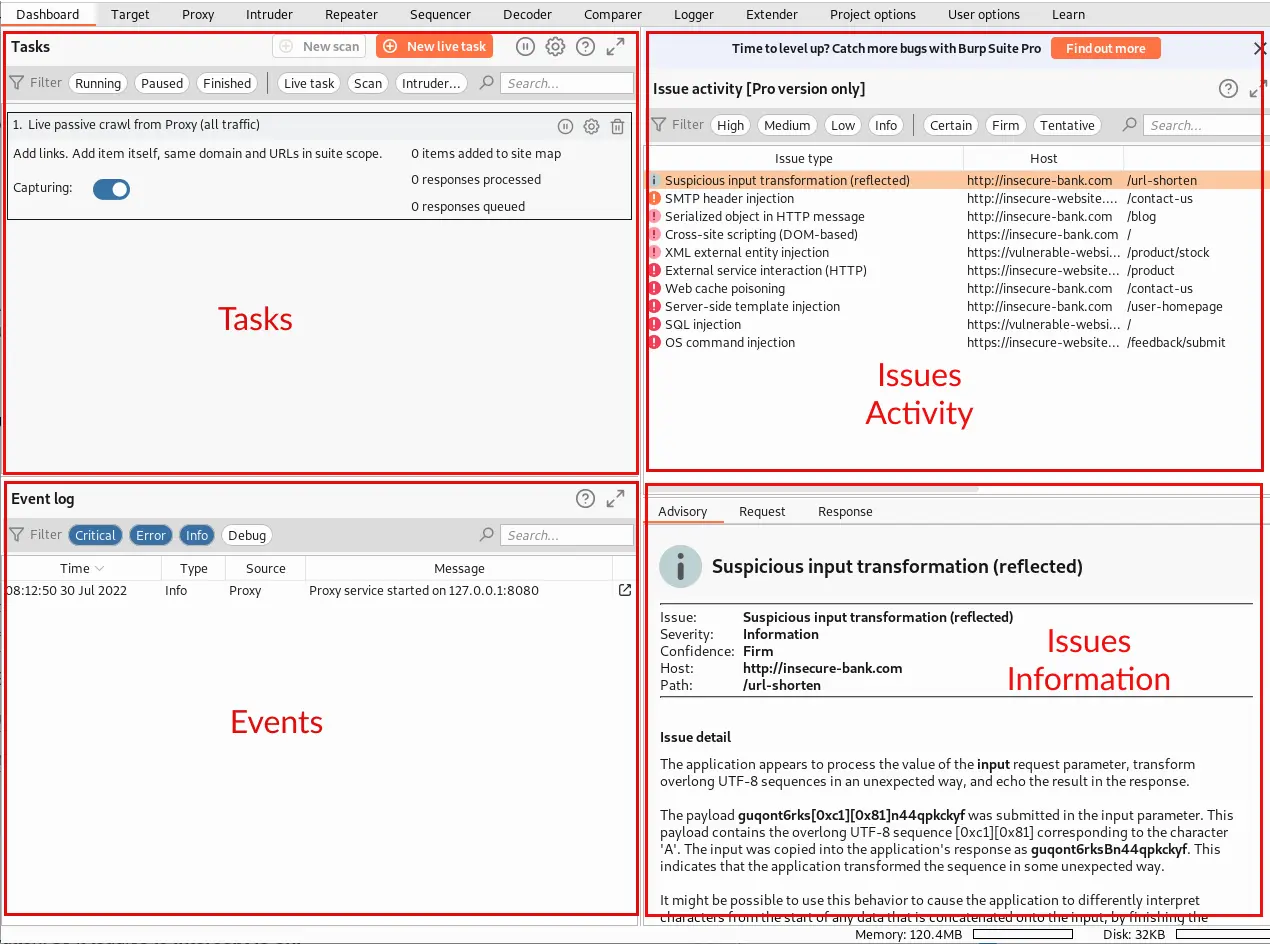Delete the live passive crawl task
Viewport: 1270px width, 944px height.
(618, 126)
